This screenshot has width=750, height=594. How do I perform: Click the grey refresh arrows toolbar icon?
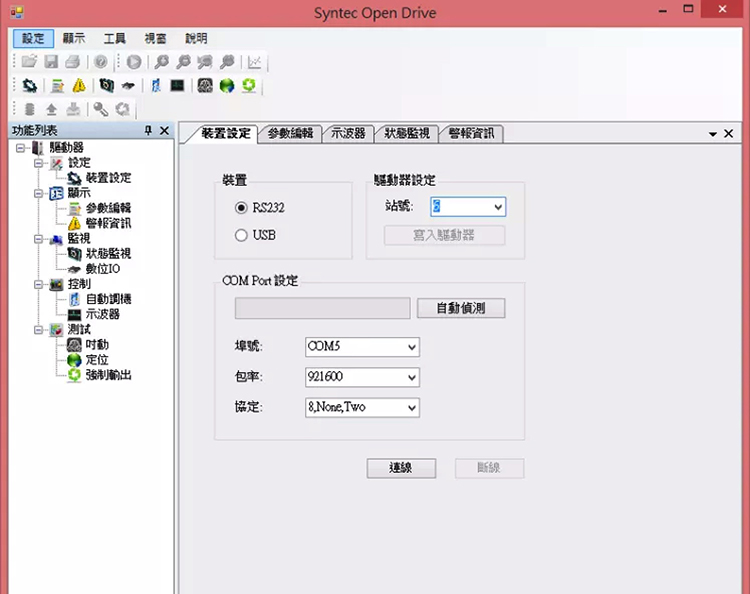122,110
